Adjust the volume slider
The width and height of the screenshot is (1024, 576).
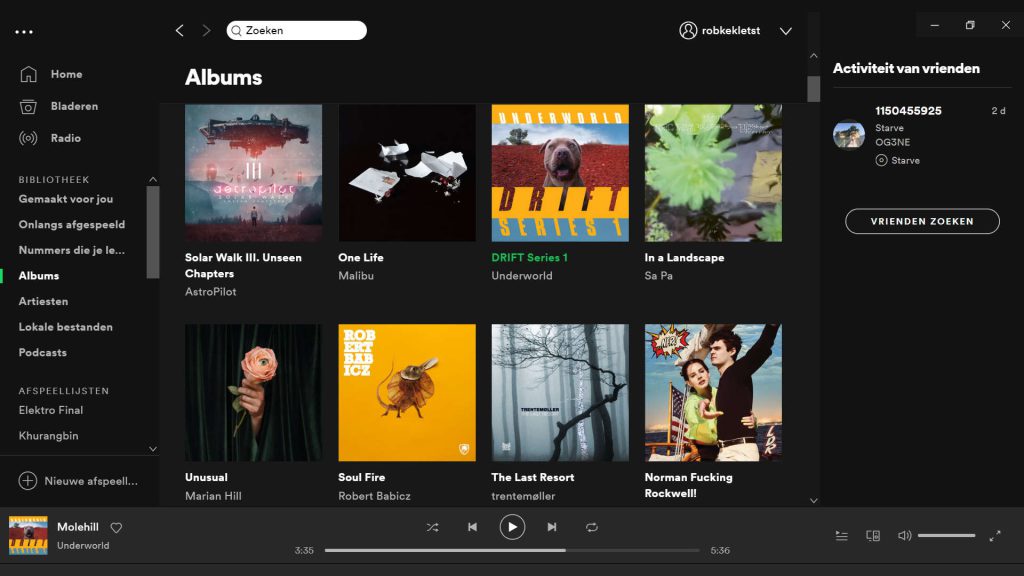point(946,536)
